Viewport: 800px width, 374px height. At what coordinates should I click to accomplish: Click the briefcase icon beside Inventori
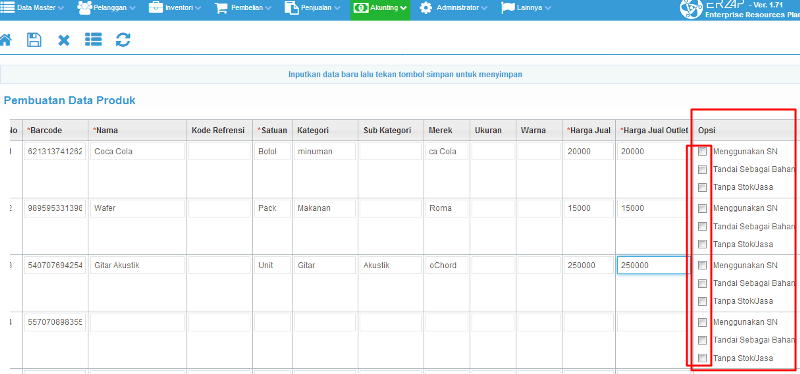click(156, 7)
